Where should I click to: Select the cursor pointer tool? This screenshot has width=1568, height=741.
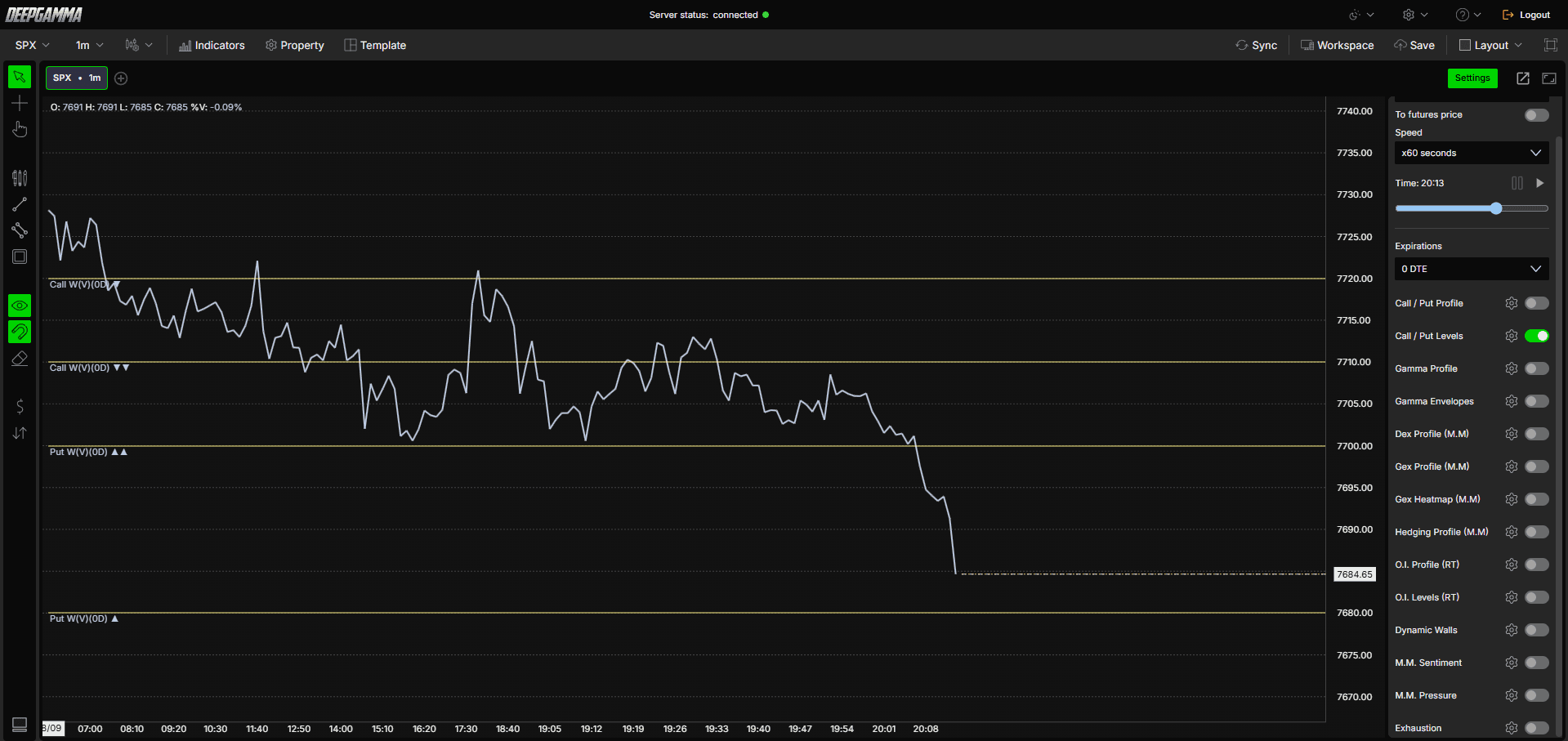click(20, 77)
